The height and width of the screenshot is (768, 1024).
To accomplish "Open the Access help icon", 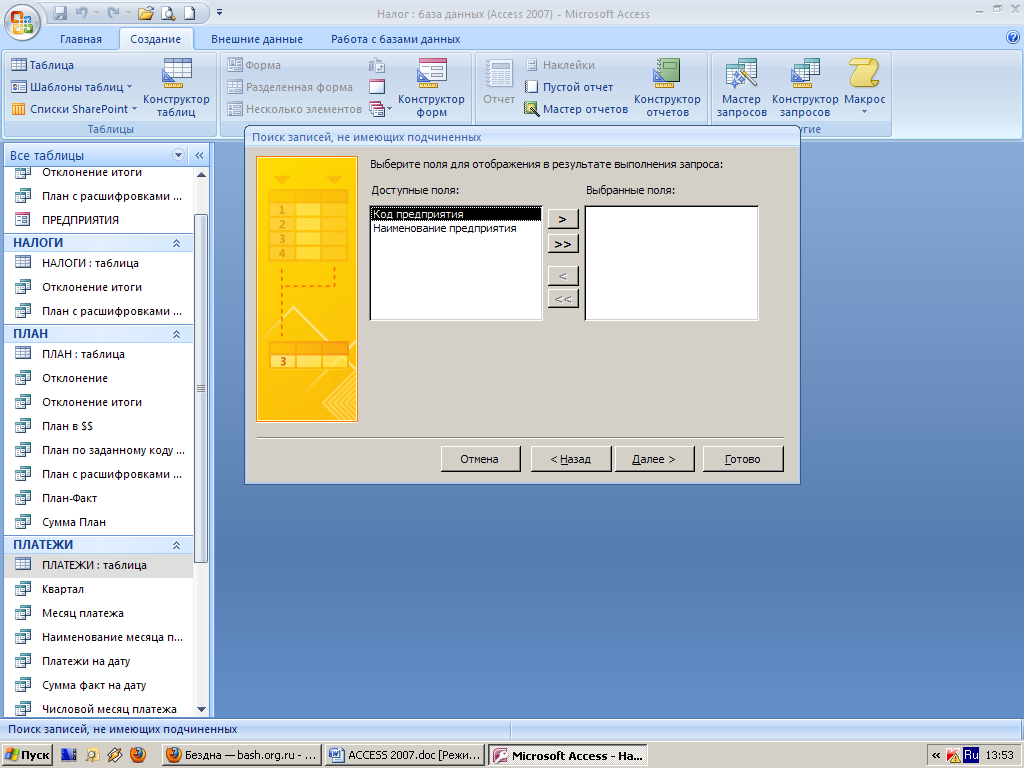I will tap(1013, 38).
